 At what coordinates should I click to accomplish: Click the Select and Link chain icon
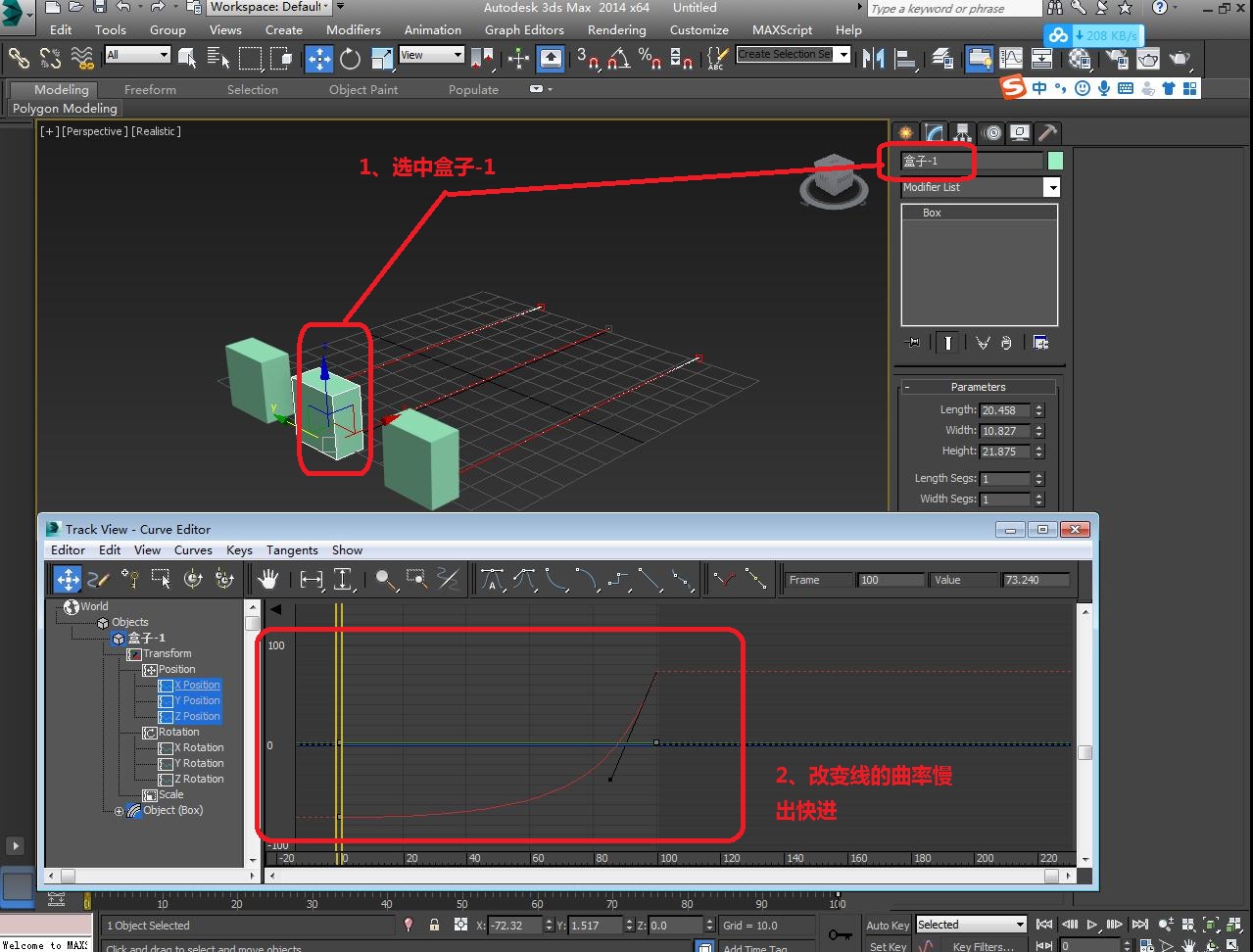click(19, 59)
